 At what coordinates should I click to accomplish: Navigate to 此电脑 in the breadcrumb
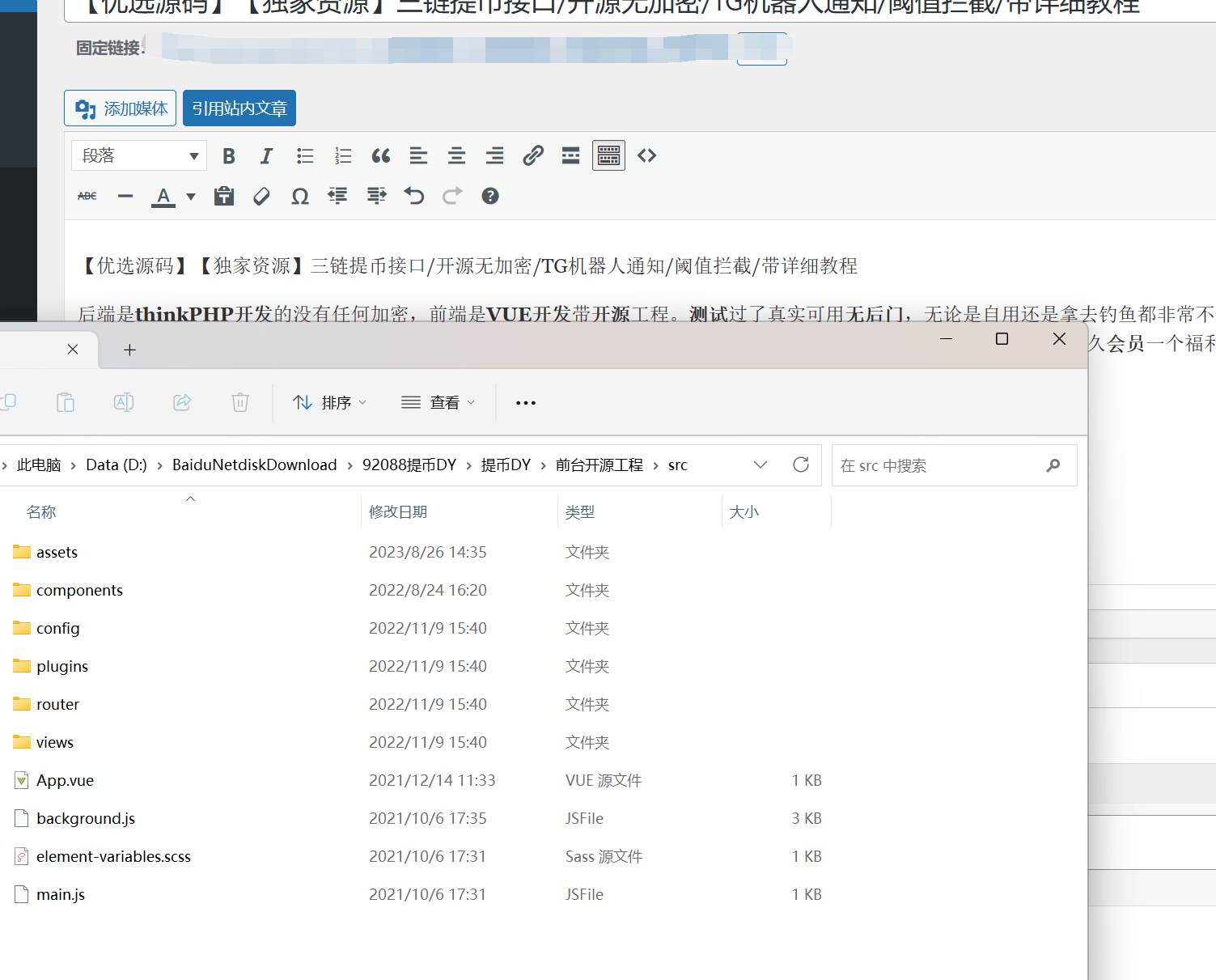click(39, 465)
